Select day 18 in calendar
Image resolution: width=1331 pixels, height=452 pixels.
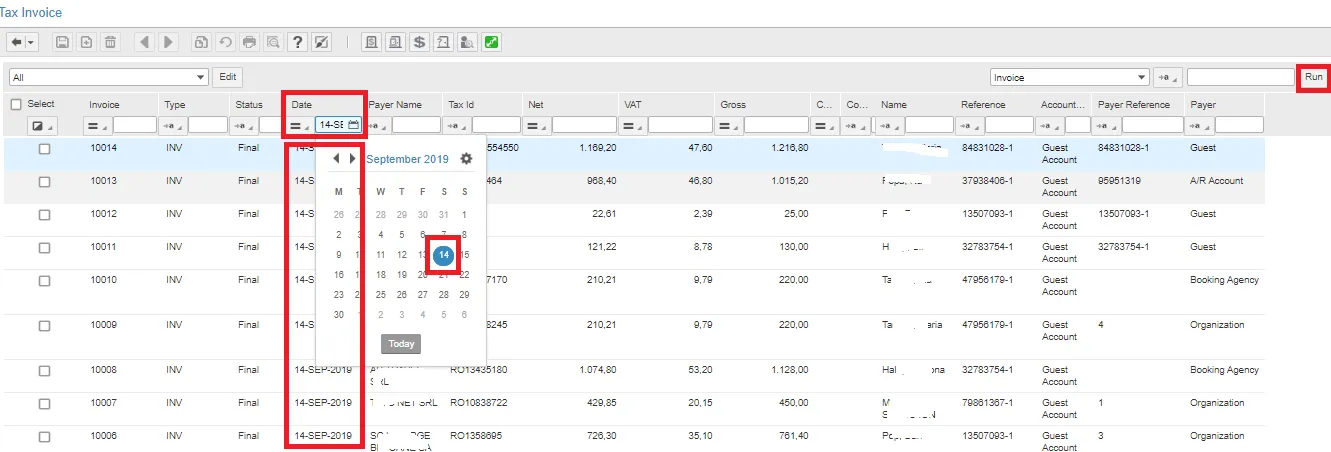pyautogui.click(x=381, y=275)
